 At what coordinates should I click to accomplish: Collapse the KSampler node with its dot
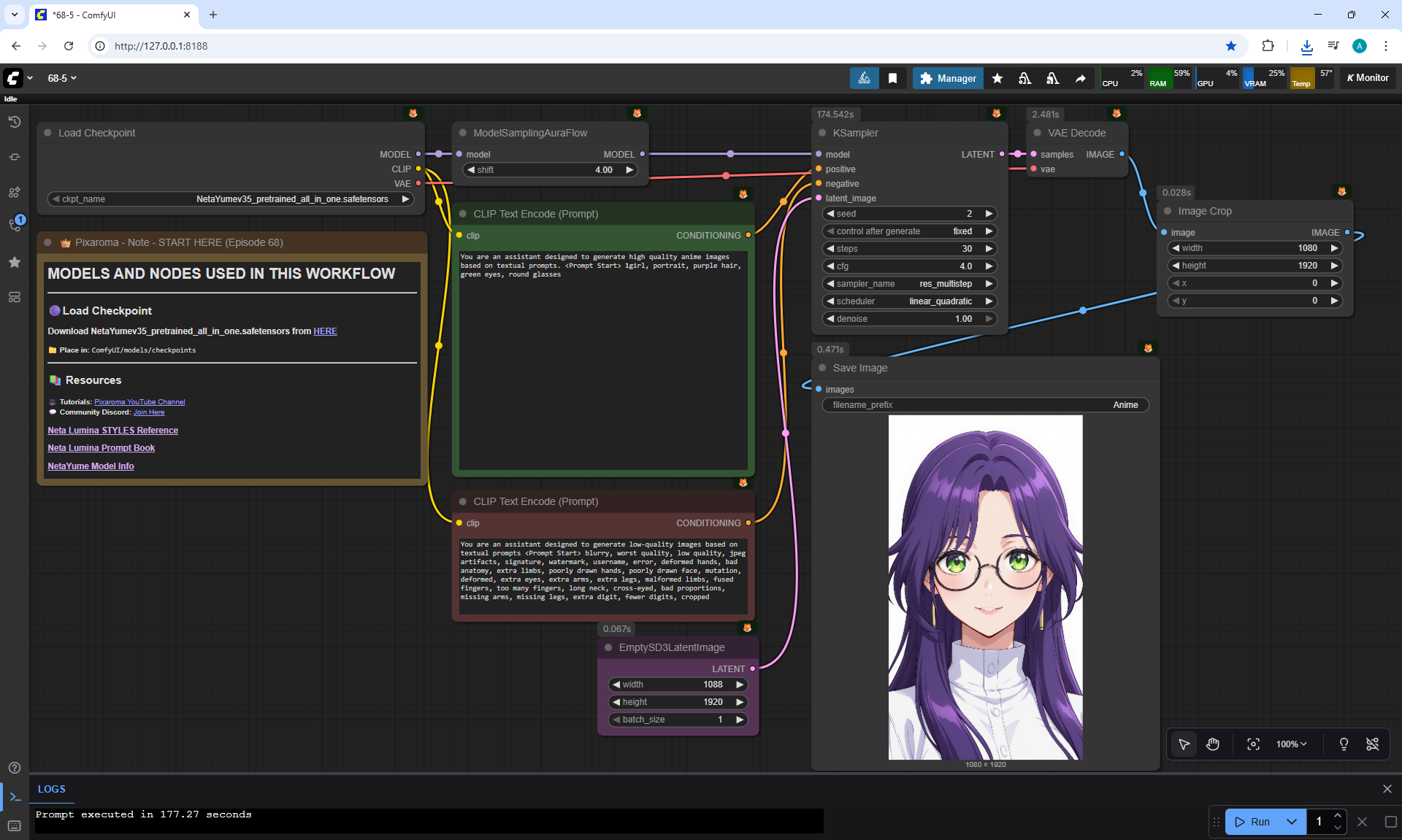coord(822,133)
